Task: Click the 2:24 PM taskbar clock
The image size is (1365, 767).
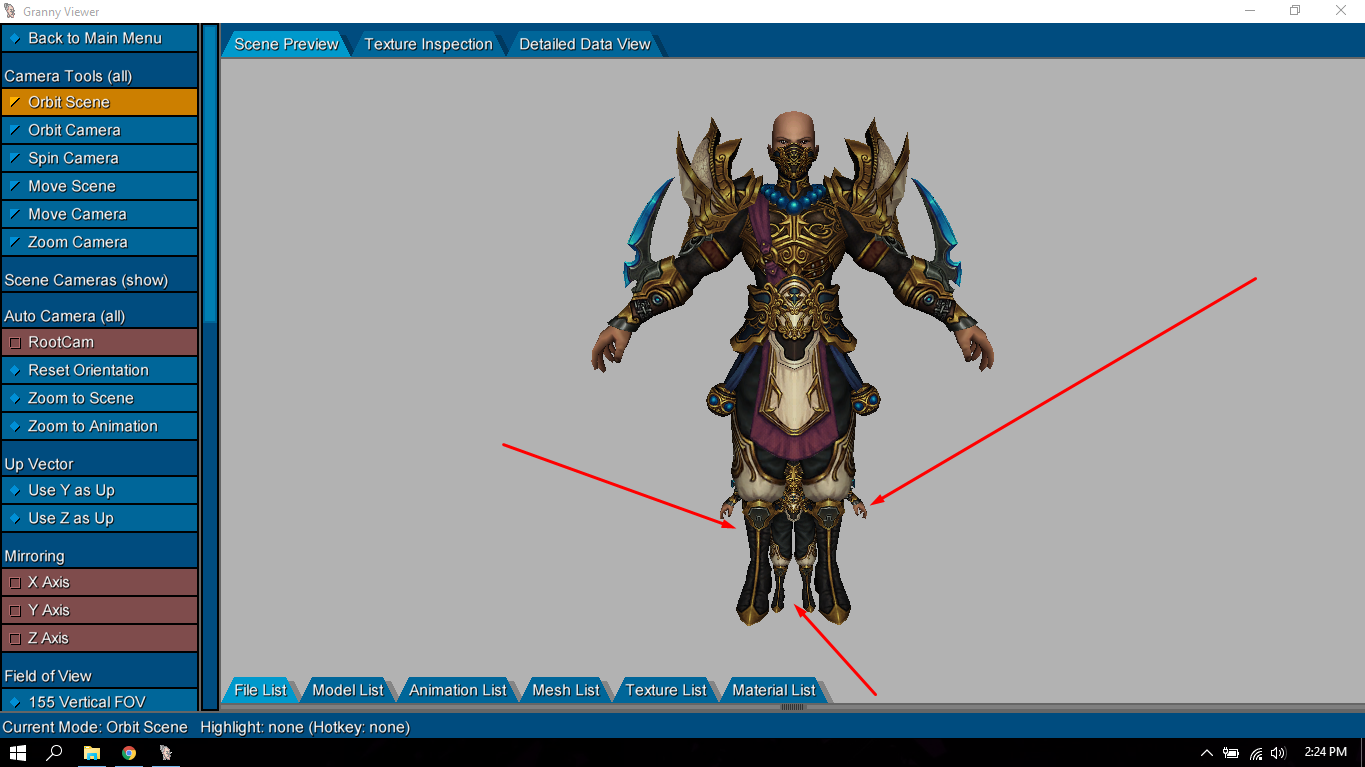Action: 1324,752
